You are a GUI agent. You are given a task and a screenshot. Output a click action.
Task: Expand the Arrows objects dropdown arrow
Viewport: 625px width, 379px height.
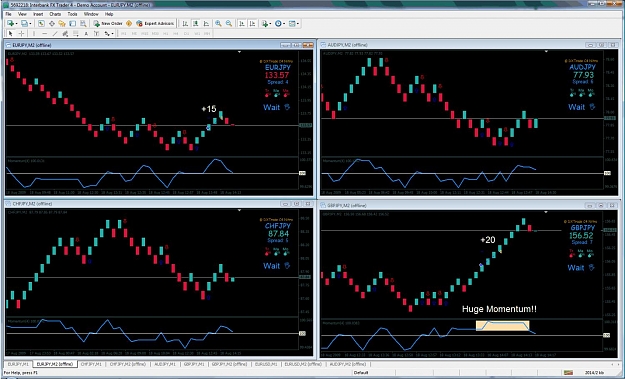pos(112,33)
